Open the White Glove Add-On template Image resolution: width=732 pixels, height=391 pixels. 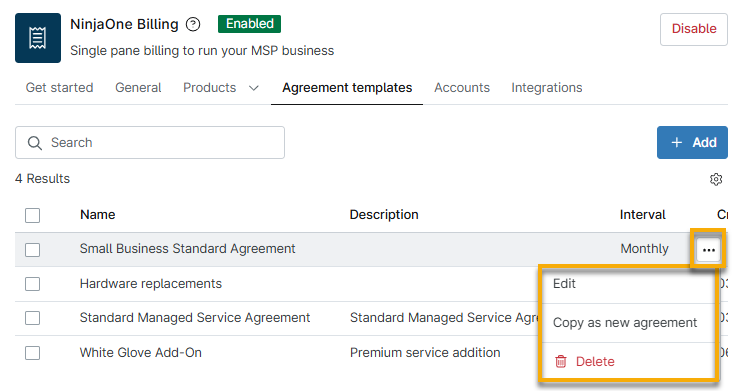141,353
